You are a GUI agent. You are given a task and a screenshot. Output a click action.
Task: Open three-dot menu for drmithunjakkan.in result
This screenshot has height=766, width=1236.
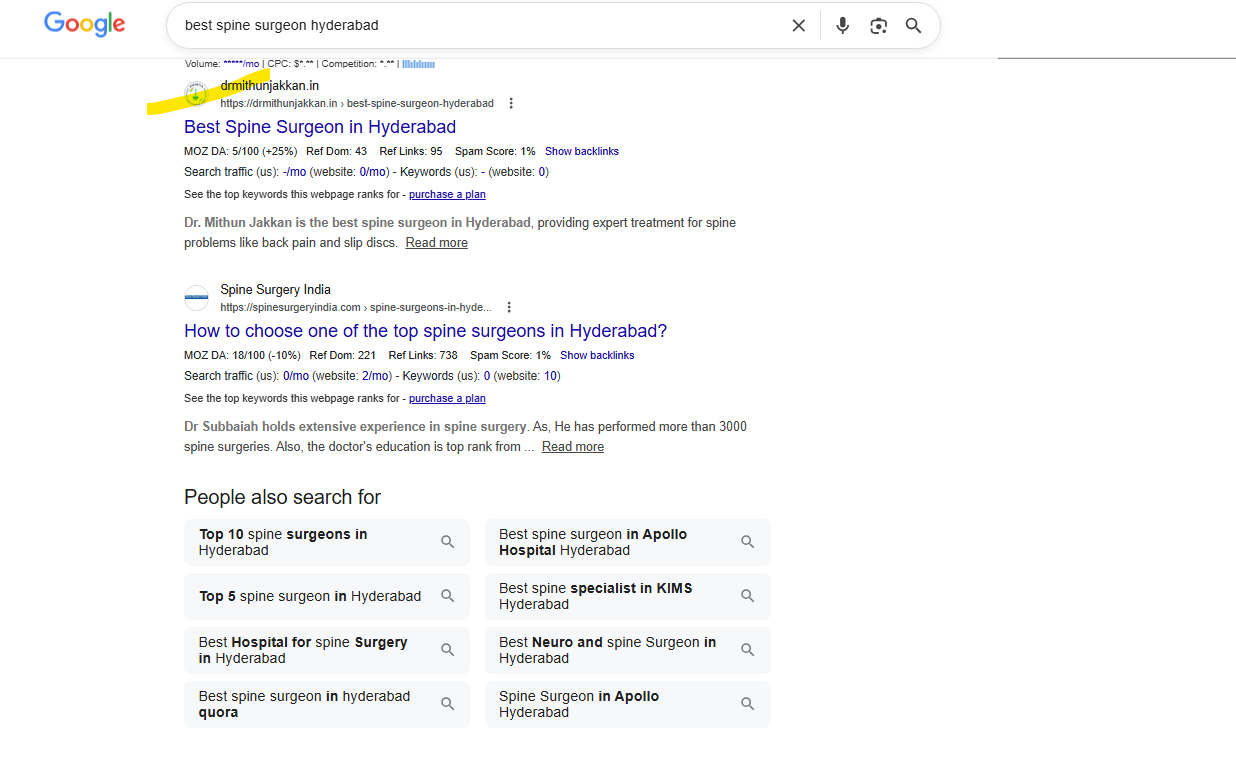[511, 103]
